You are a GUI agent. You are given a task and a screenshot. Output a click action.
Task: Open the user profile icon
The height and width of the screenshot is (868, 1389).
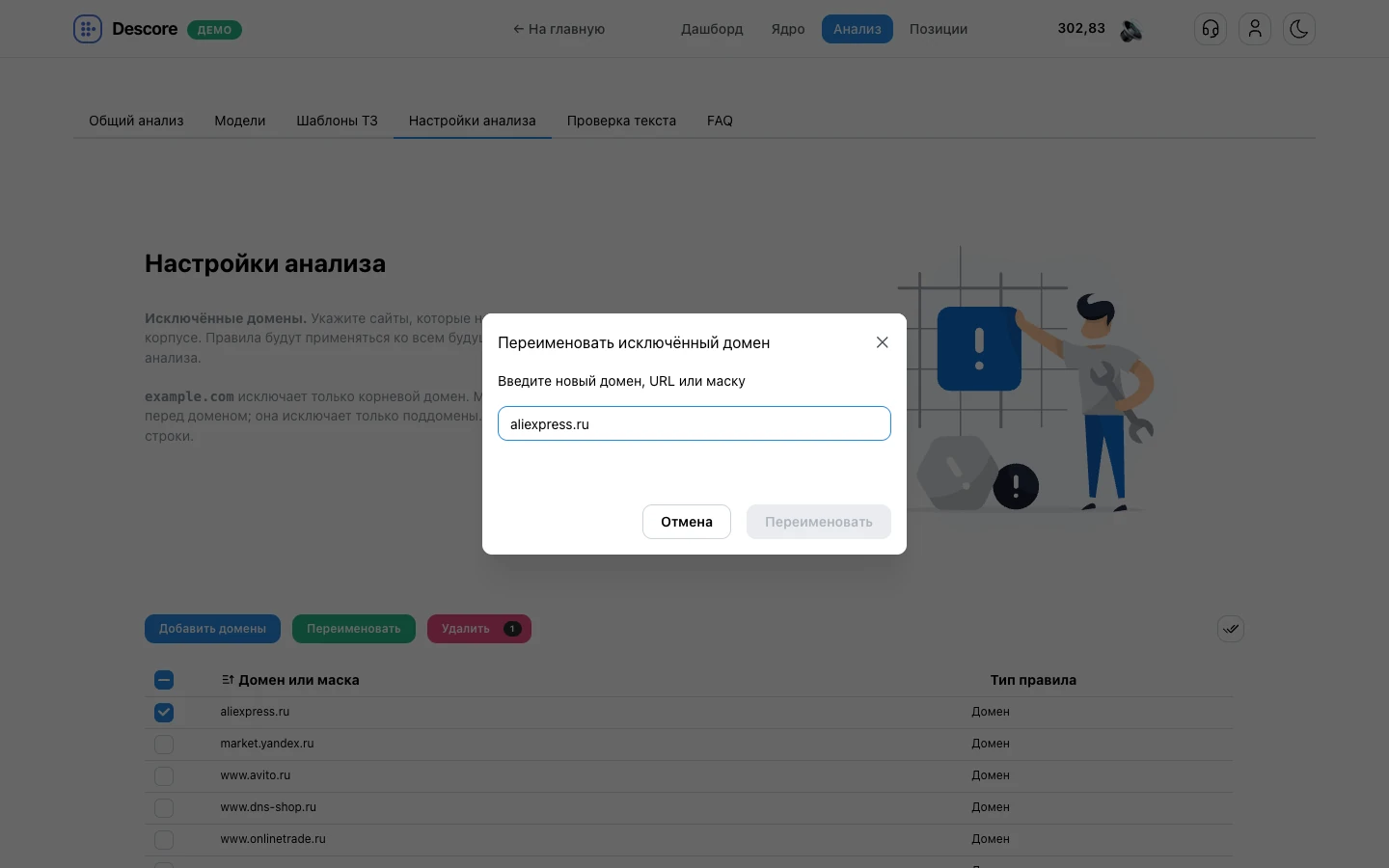(x=1255, y=29)
